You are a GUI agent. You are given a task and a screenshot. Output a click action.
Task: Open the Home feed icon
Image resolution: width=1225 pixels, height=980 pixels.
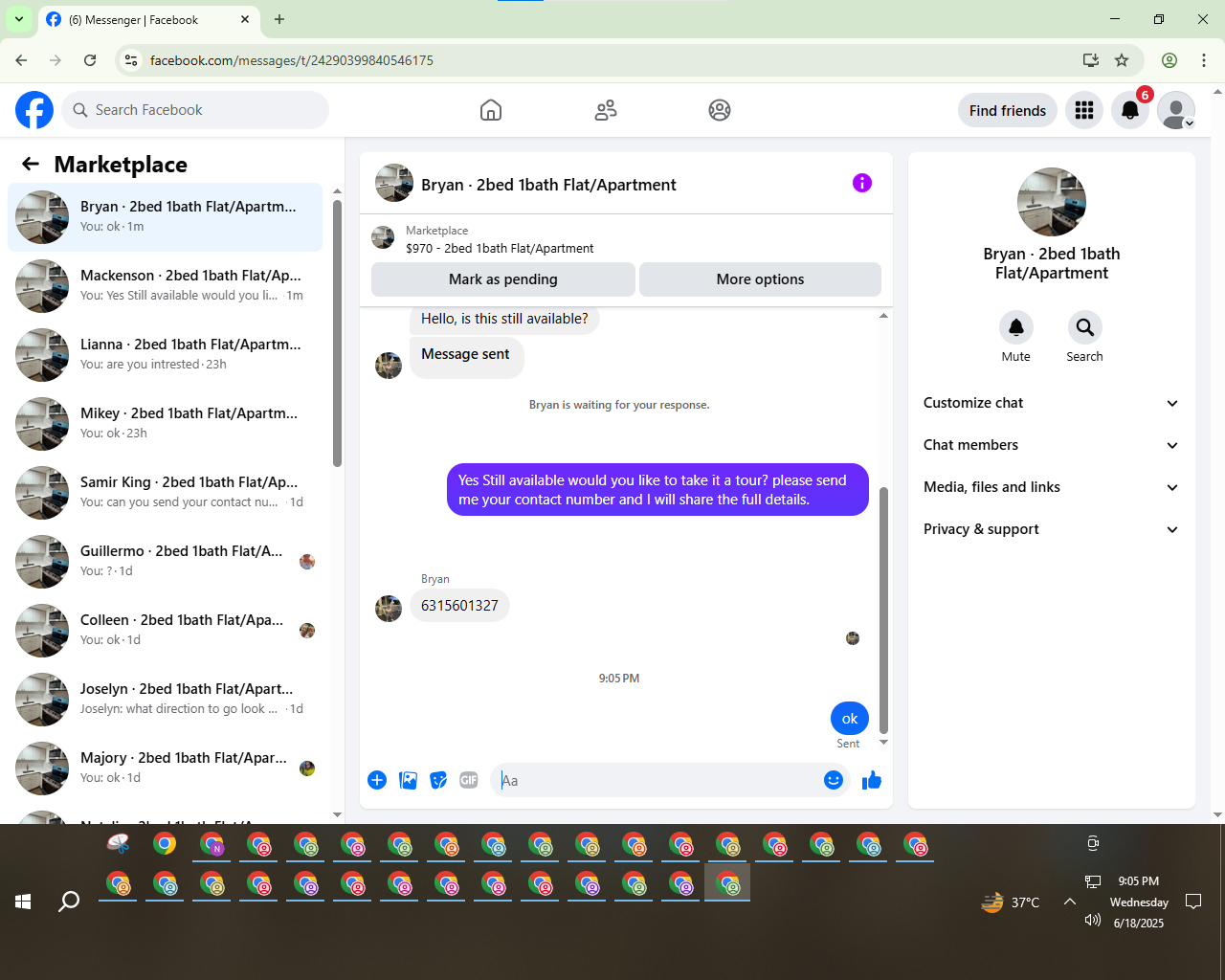[491, 110]
